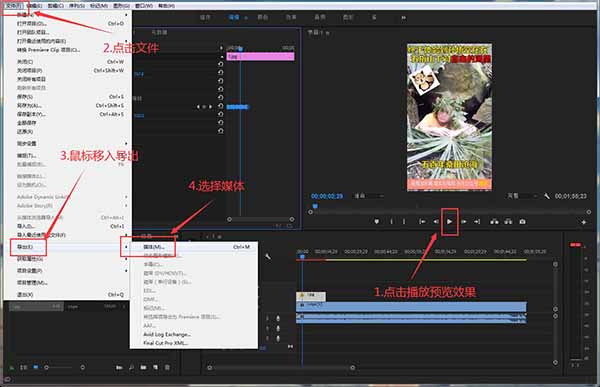Screen dimensions: 600x387
Task: Choose Final Cut Pro XML... export option
Action: tap(194, 343)
